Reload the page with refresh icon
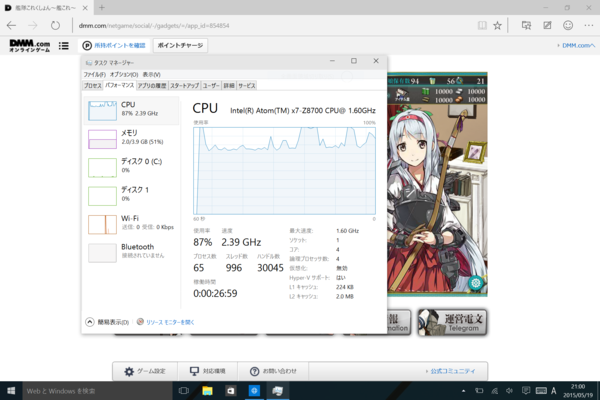The width and height of the screenshot is (600, 400). [55, 26]
